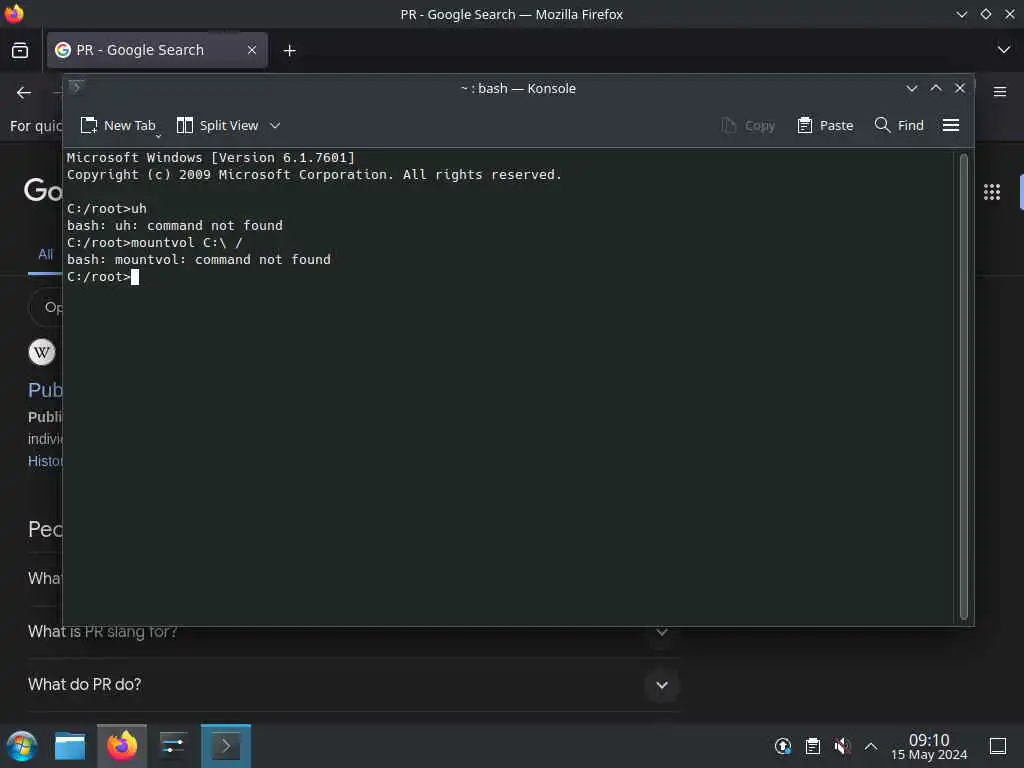
Task: Select the PR - Google Search Firefox tab
Action: [x=157, y=50]
